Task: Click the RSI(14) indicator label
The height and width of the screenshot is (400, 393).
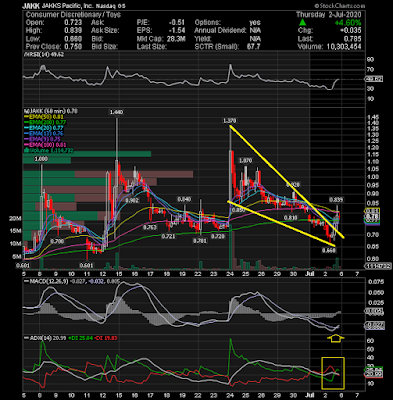Action: [x=43, y=54]
